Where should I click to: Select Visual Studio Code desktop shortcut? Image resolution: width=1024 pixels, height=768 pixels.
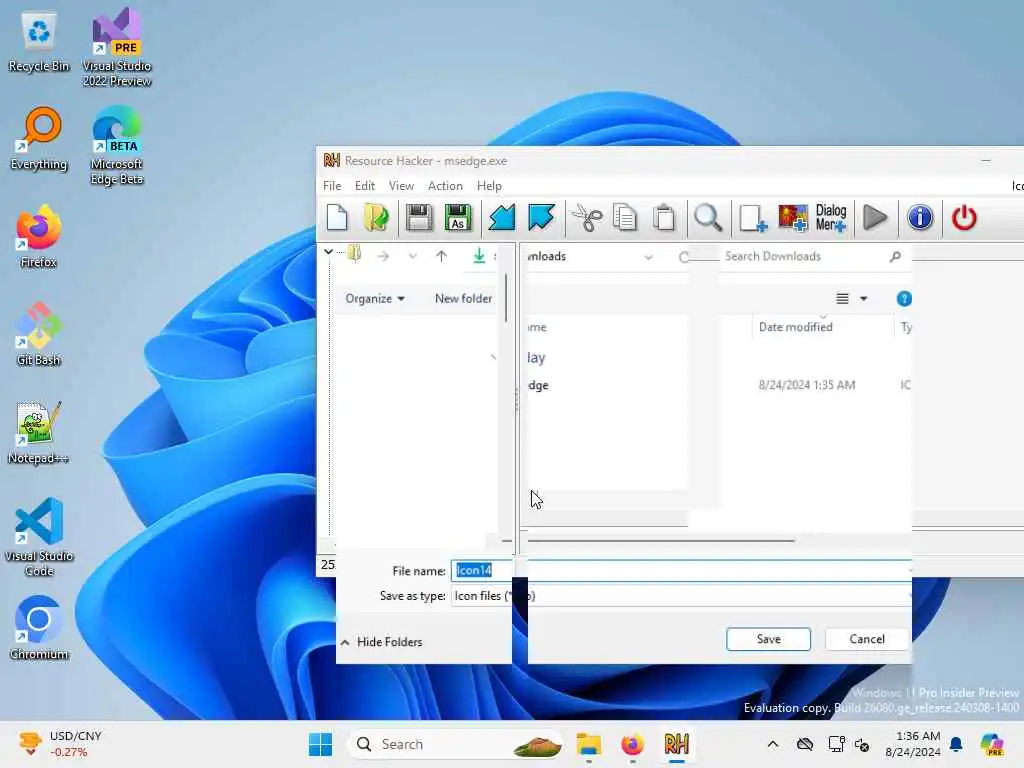pos(39,537)
